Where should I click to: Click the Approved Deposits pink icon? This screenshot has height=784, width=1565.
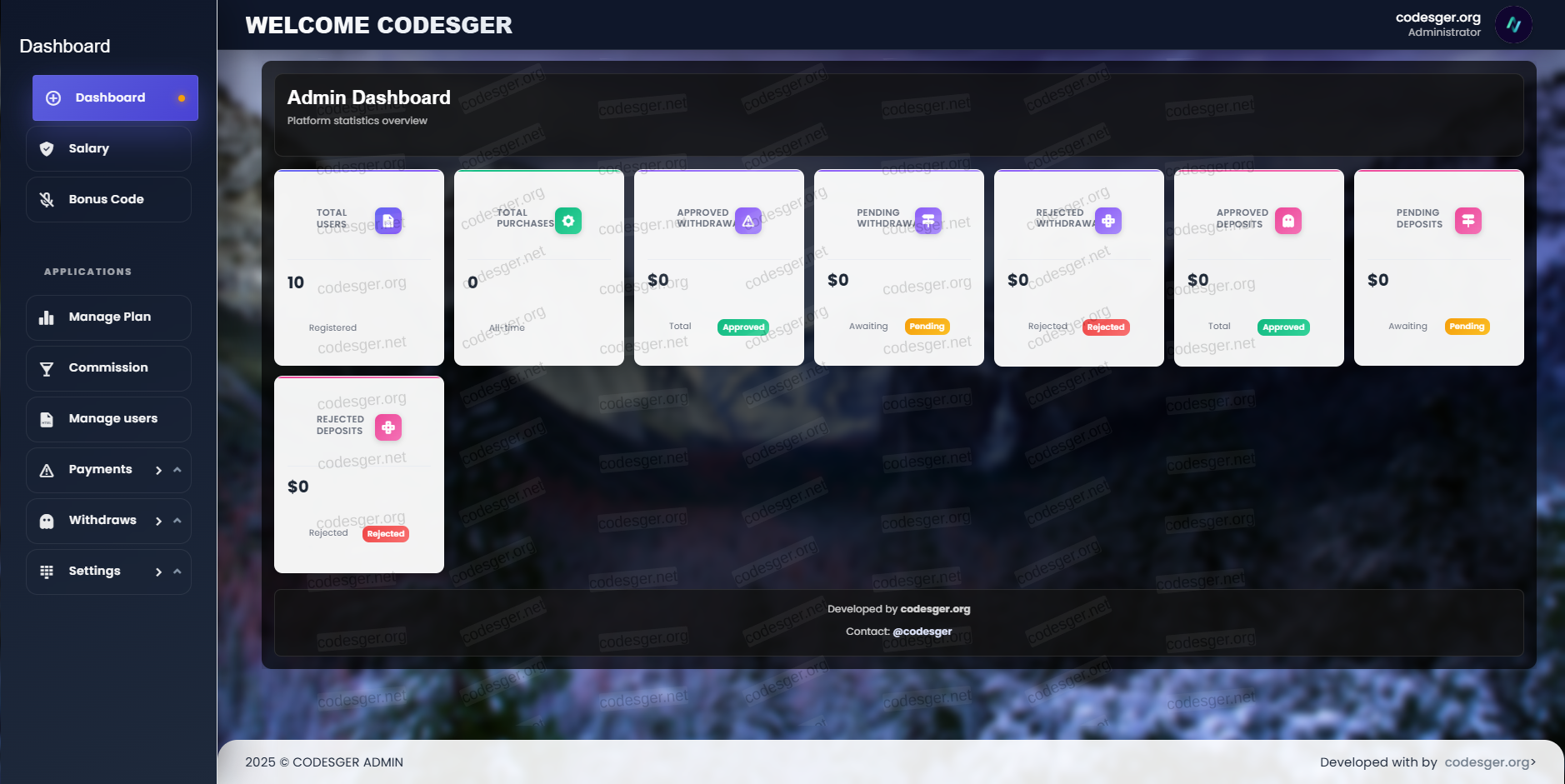(1287, 221)
